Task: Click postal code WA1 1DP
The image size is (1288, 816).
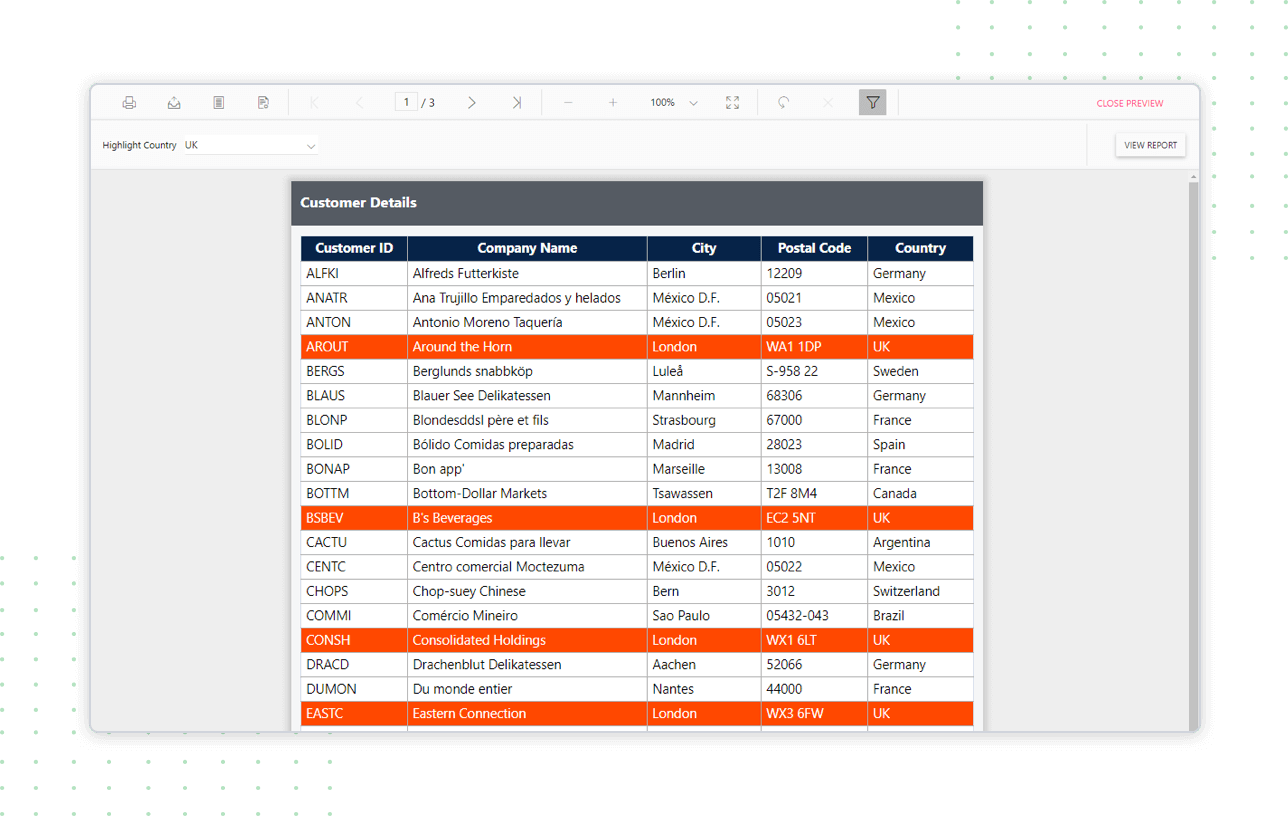Action: coord(814,347)
